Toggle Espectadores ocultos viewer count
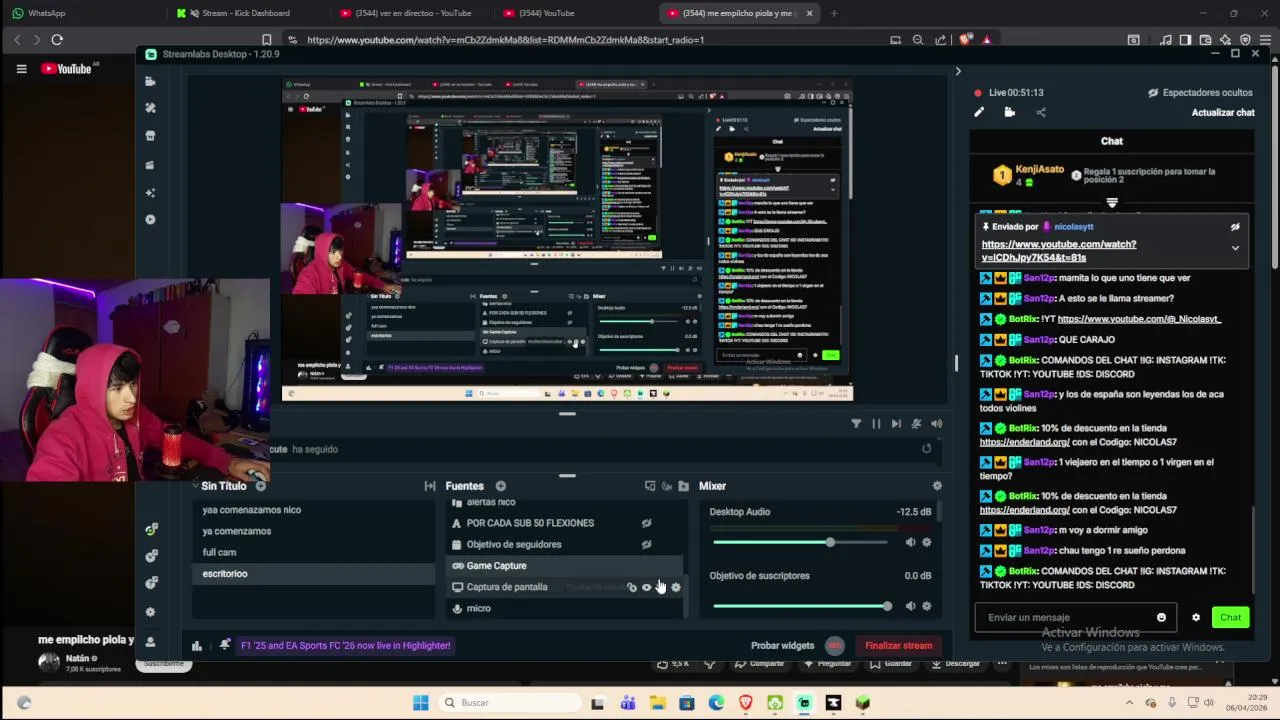Viewport: 1280px width, 720px height. click(1200, 92)
